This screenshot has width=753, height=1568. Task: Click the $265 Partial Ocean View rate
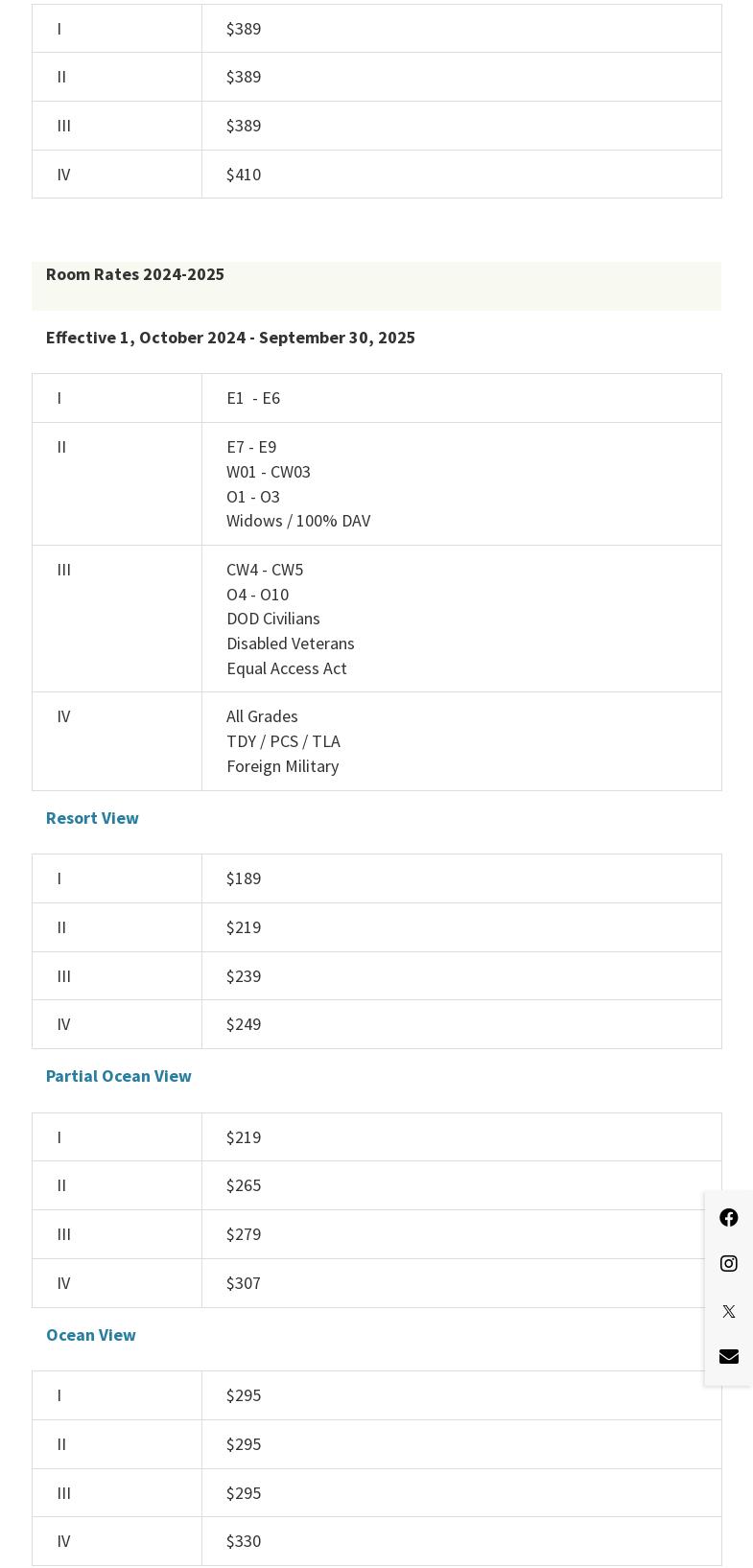pyautogui.click(x=244, y=1185)
